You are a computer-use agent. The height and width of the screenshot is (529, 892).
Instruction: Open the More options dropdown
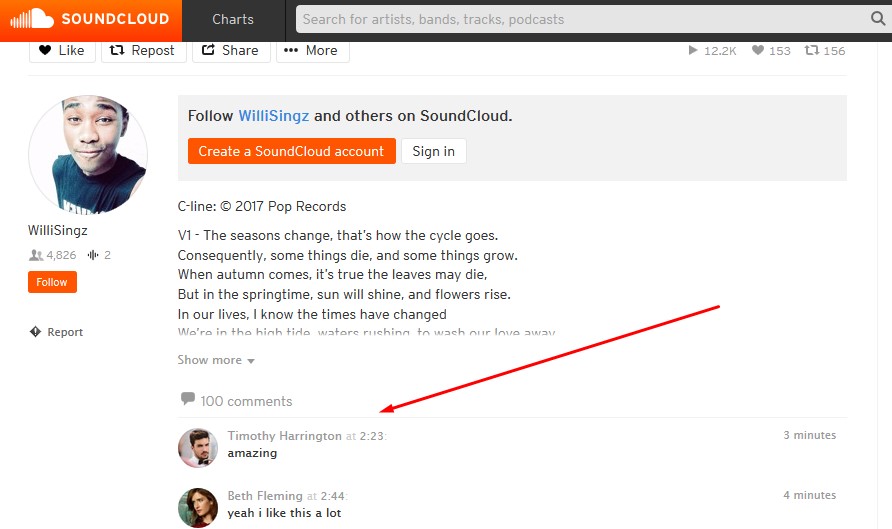pos(312,50)
